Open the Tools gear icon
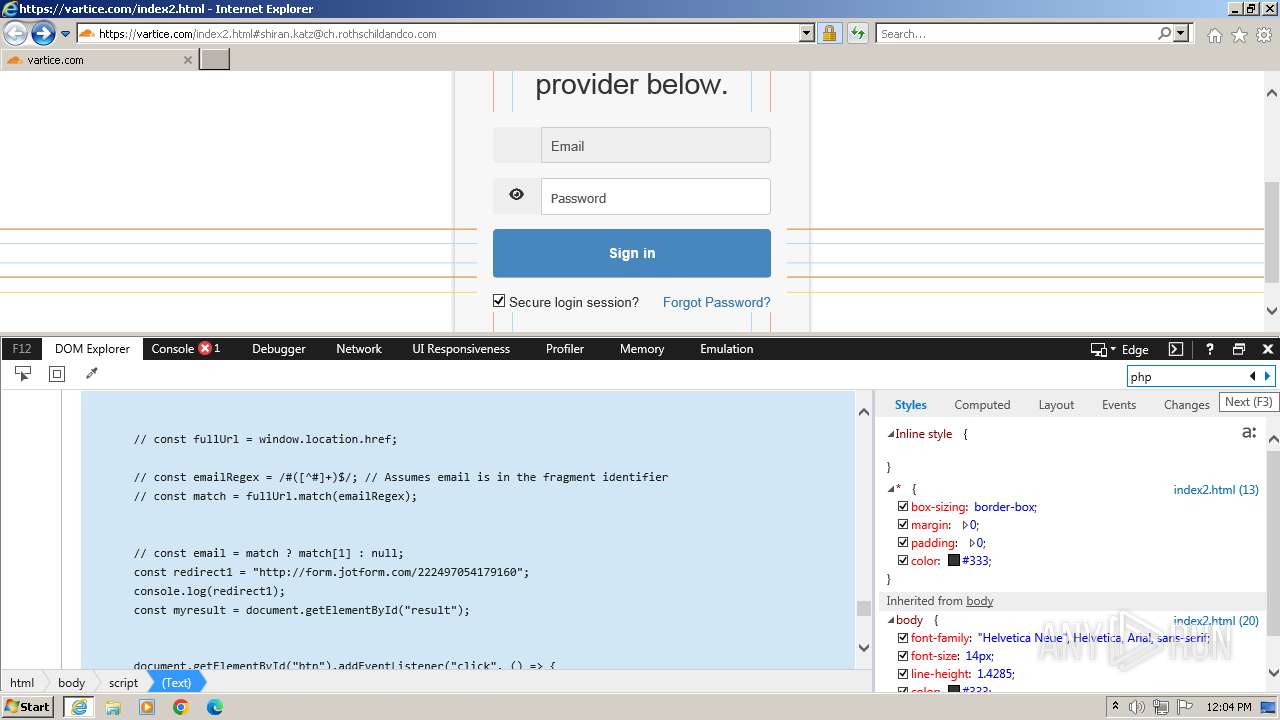The height and width of the screenshot is (720, 1280). [x=1264, y=35]
